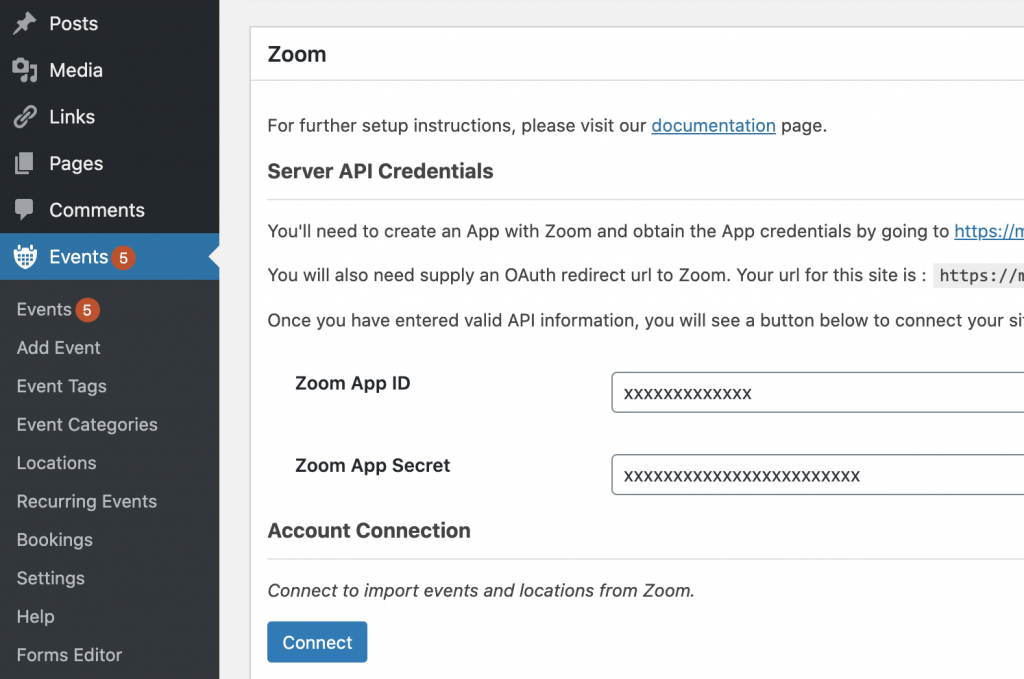Open the Events submenu entry

pyautogui.click(x=44, y=309)
